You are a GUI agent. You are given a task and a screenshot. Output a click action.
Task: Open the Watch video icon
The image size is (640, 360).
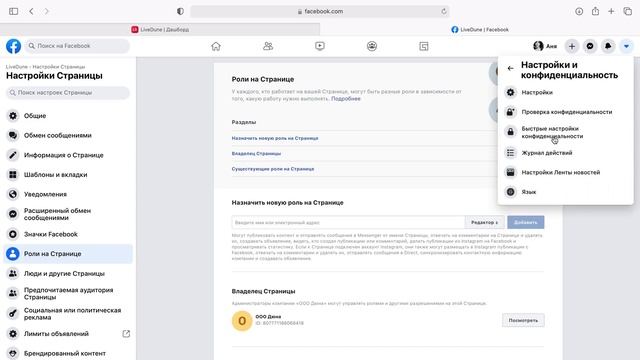click(x=320, y=46)
